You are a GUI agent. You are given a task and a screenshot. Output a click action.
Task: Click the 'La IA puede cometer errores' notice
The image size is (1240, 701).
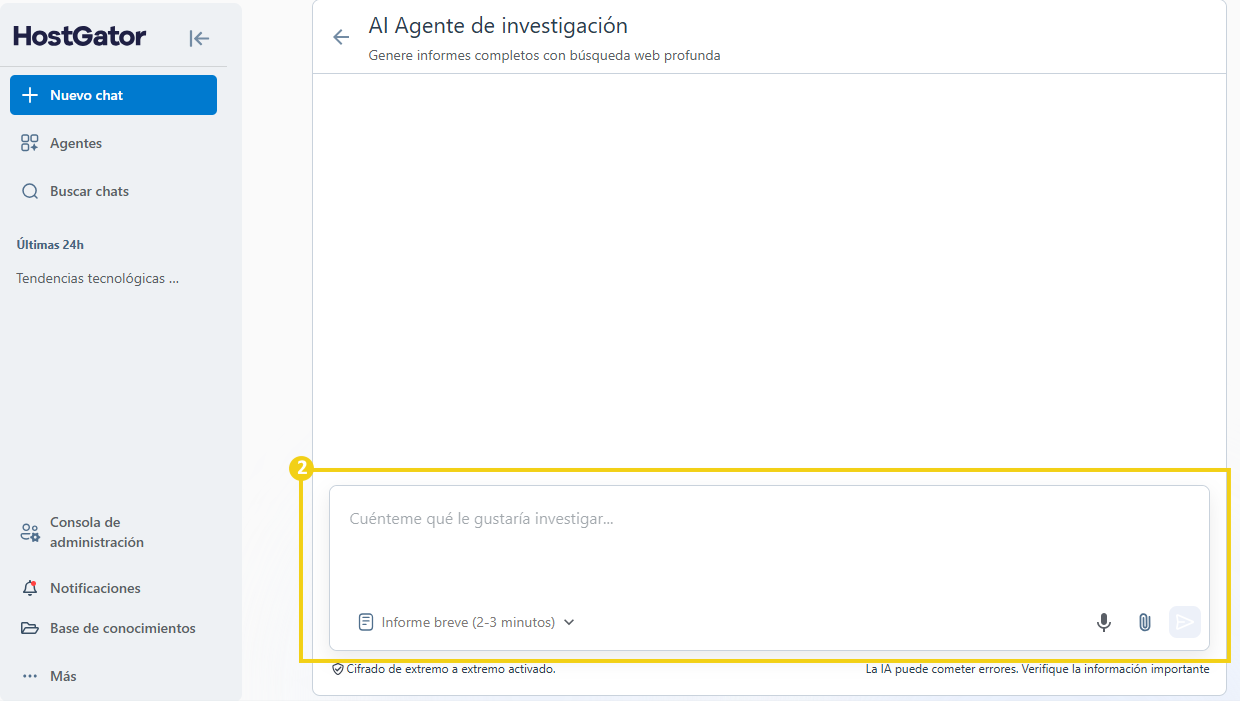coord(1037,669)
